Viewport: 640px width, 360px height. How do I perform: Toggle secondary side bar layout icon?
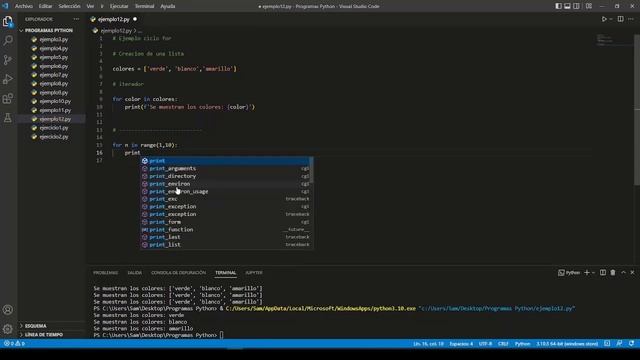tap(576, 6)
